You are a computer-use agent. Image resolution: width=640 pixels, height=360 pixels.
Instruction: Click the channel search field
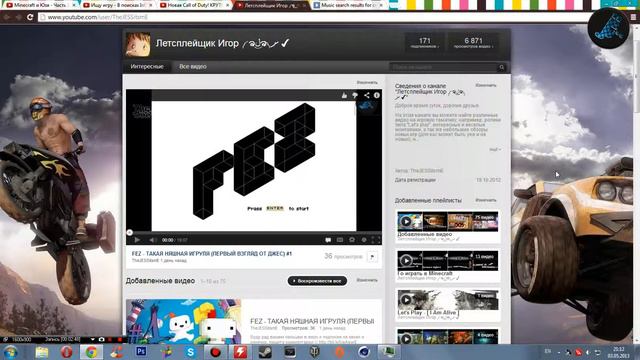click(443, 67)
